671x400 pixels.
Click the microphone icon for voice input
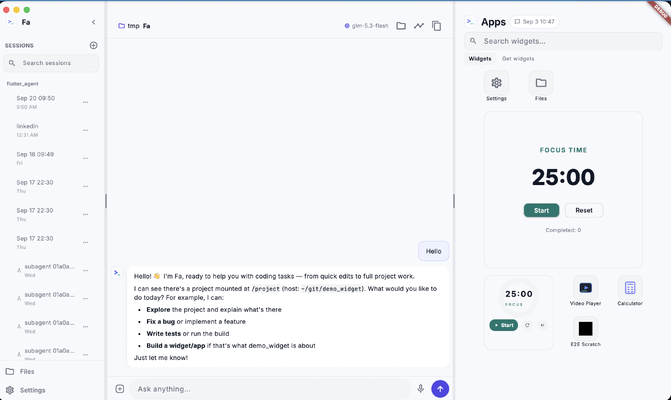(x=421, y=388)
